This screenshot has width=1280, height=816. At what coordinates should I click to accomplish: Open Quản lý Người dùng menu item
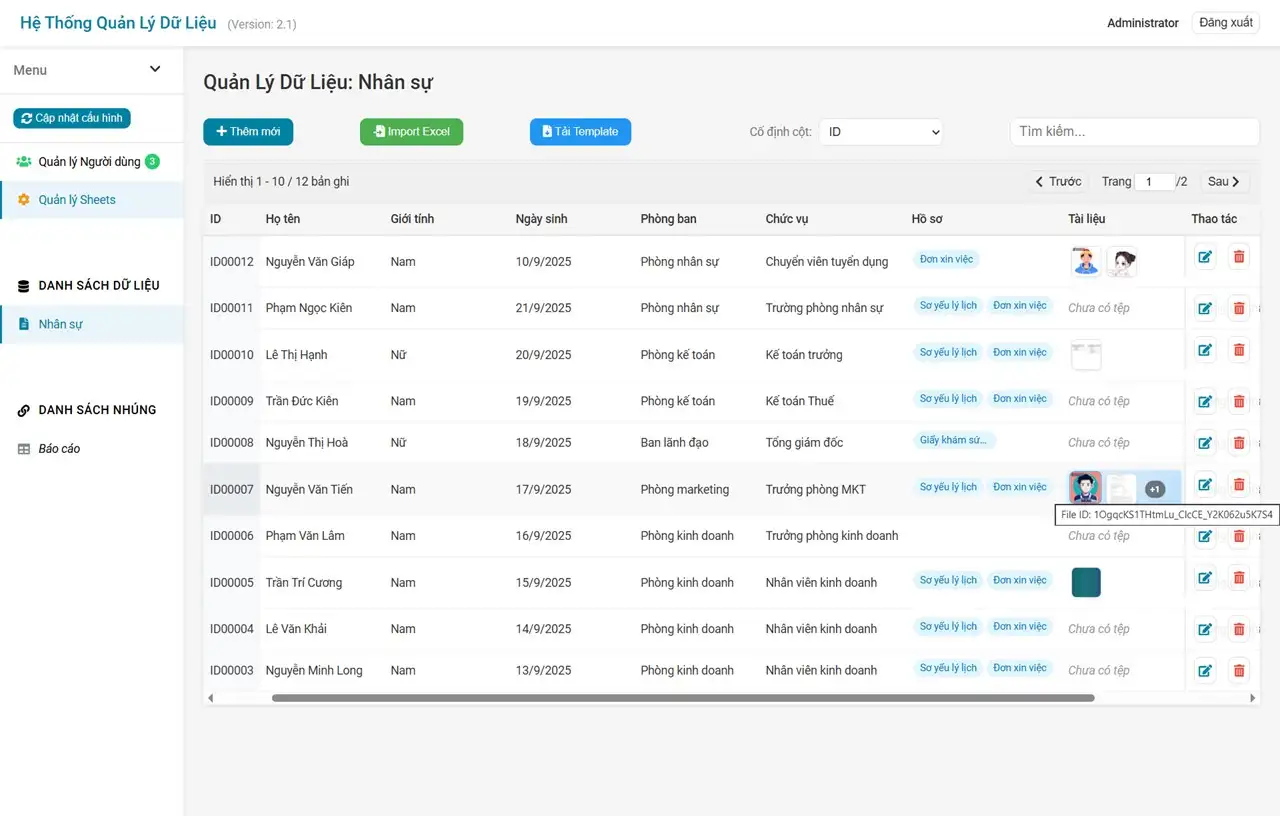pos(89,162)
